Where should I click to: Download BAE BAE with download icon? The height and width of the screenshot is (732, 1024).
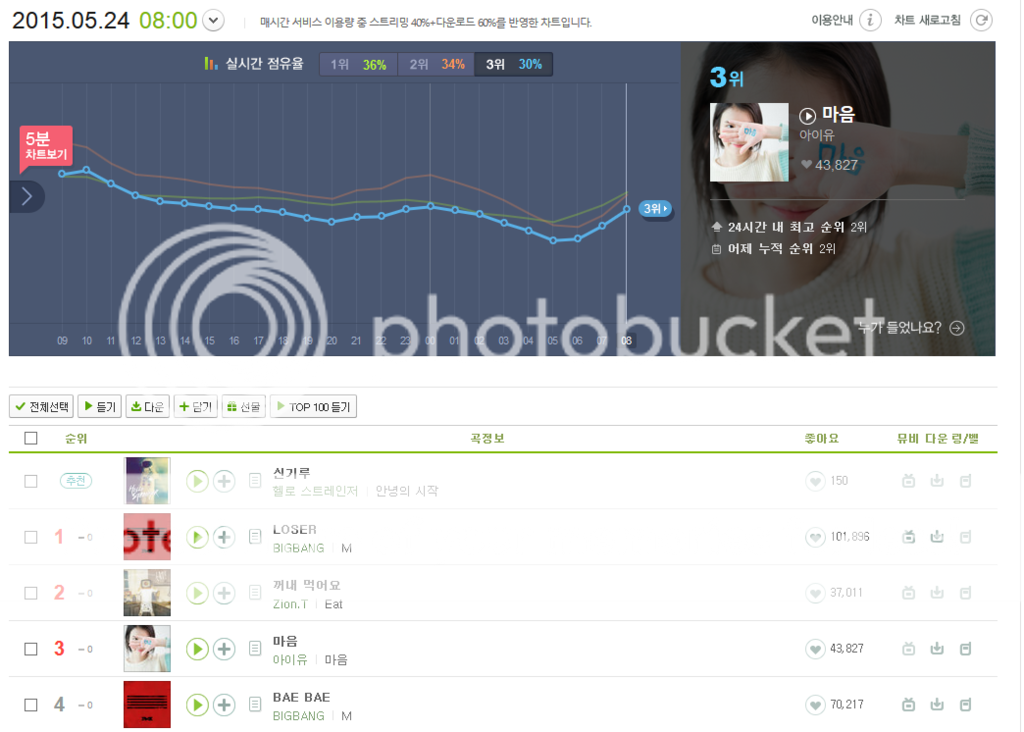(937, 704)
